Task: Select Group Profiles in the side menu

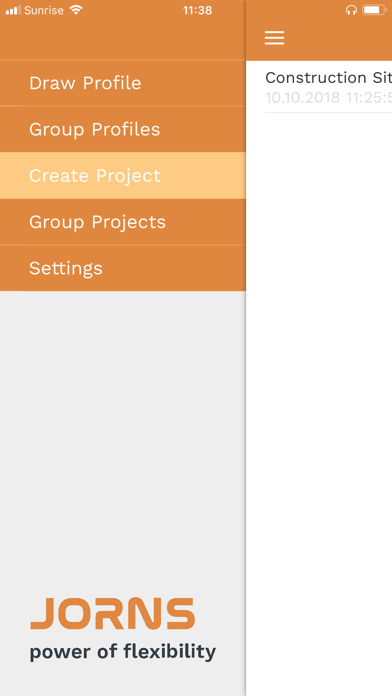Action: point(123,129)
